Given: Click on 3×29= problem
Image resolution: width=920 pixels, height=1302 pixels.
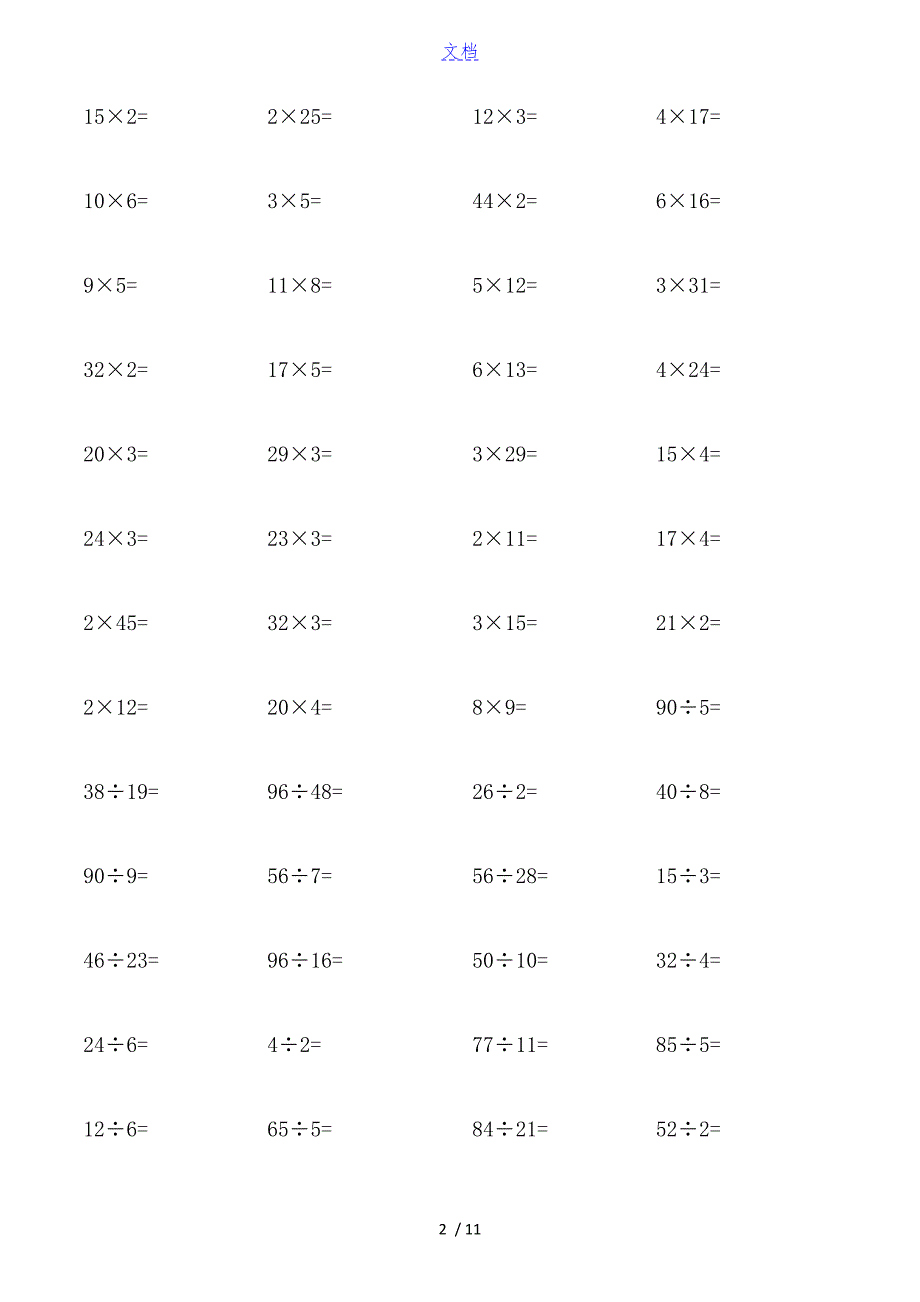Looking at the screenshot, I should click(504, 454).
